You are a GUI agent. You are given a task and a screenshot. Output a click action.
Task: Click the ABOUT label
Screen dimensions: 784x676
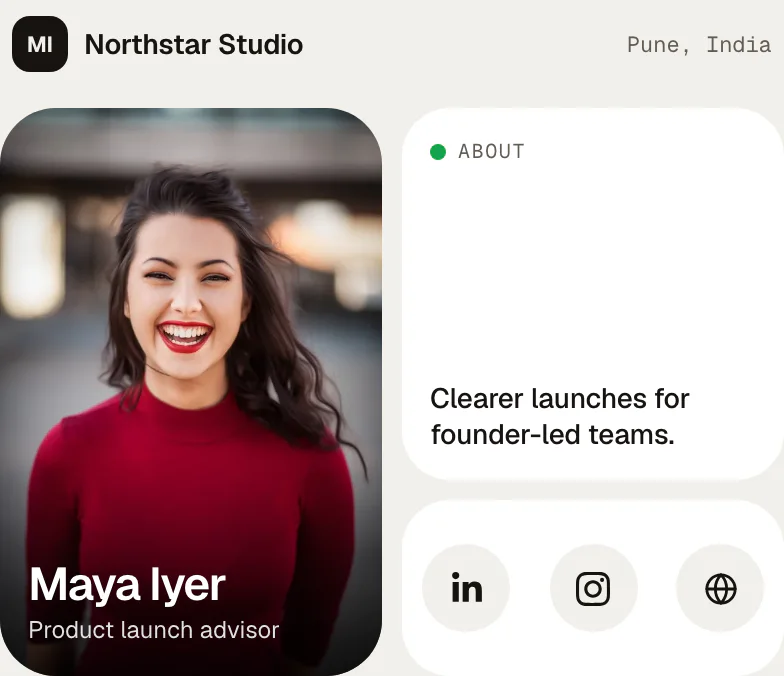(491, 152)
